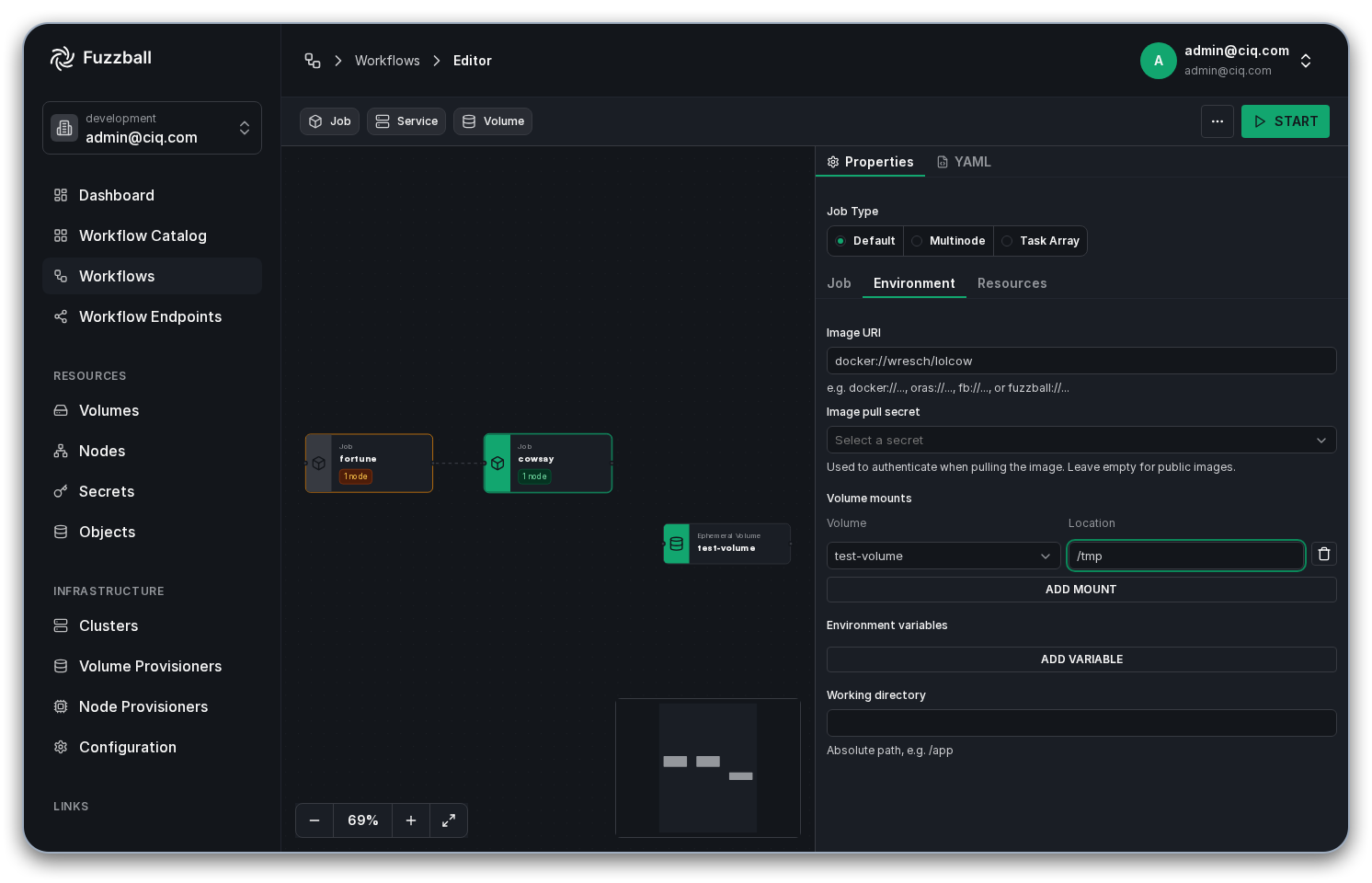Screen dimensions: 1372x883
Task: Open Dashboard from the sidebar
Action: 152,195
